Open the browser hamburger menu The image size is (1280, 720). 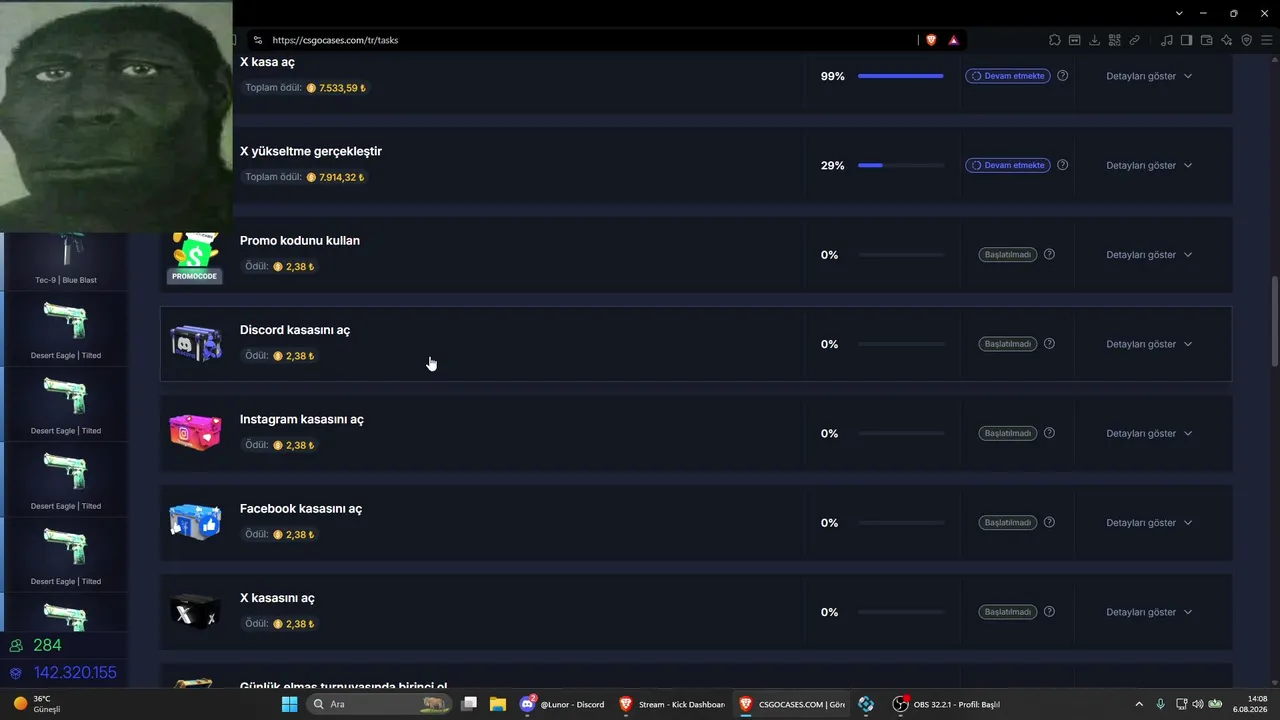click(x=1267, y=40)
